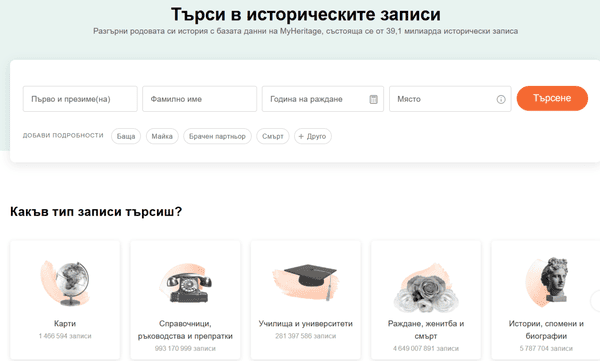600x361 pixels.
Task: Click the info icon in Място field
Action: (x=501, y=99)
